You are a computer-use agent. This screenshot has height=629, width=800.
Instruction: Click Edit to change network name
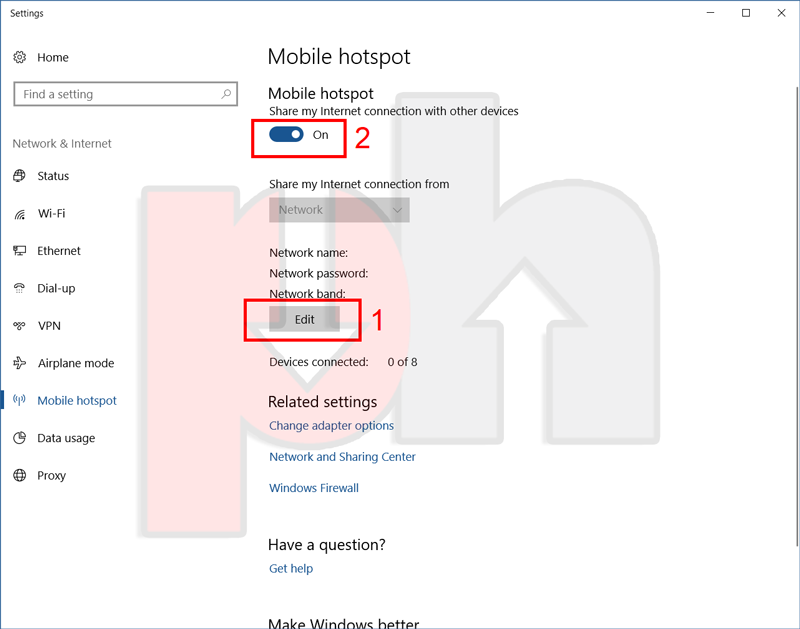click(x=304, y=319)
